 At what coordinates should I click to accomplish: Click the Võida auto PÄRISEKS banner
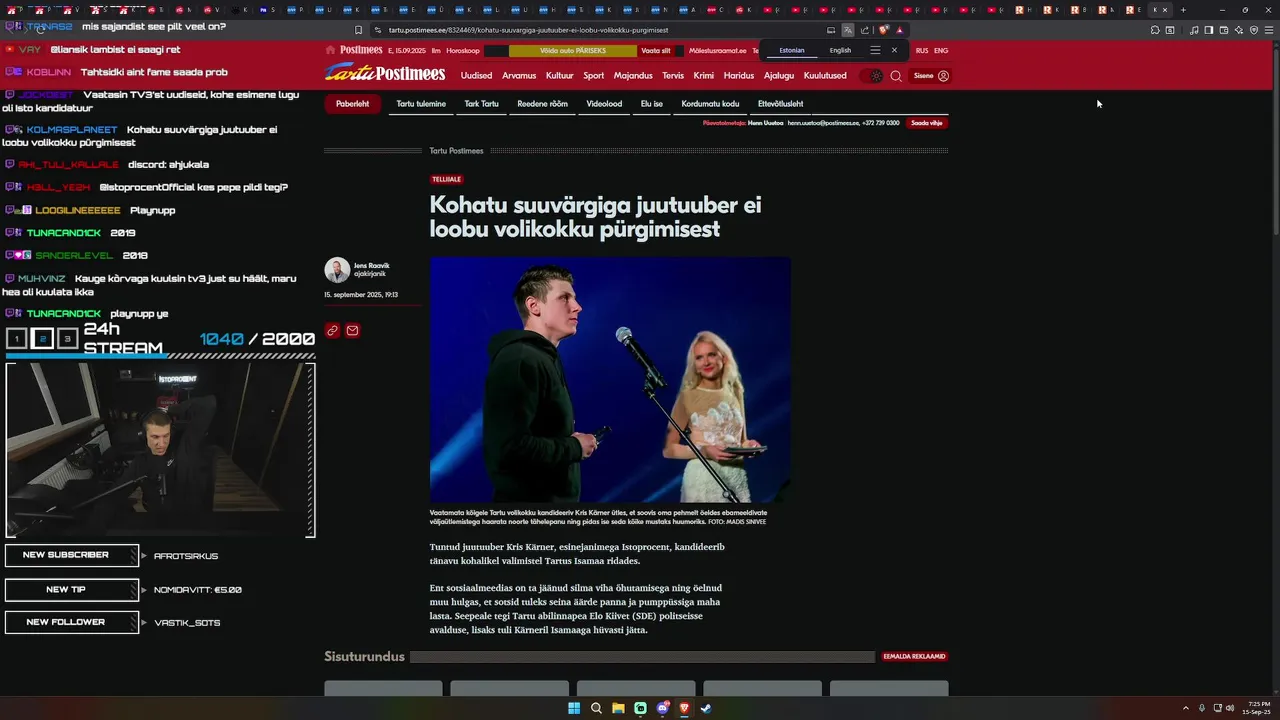[573, 50]
